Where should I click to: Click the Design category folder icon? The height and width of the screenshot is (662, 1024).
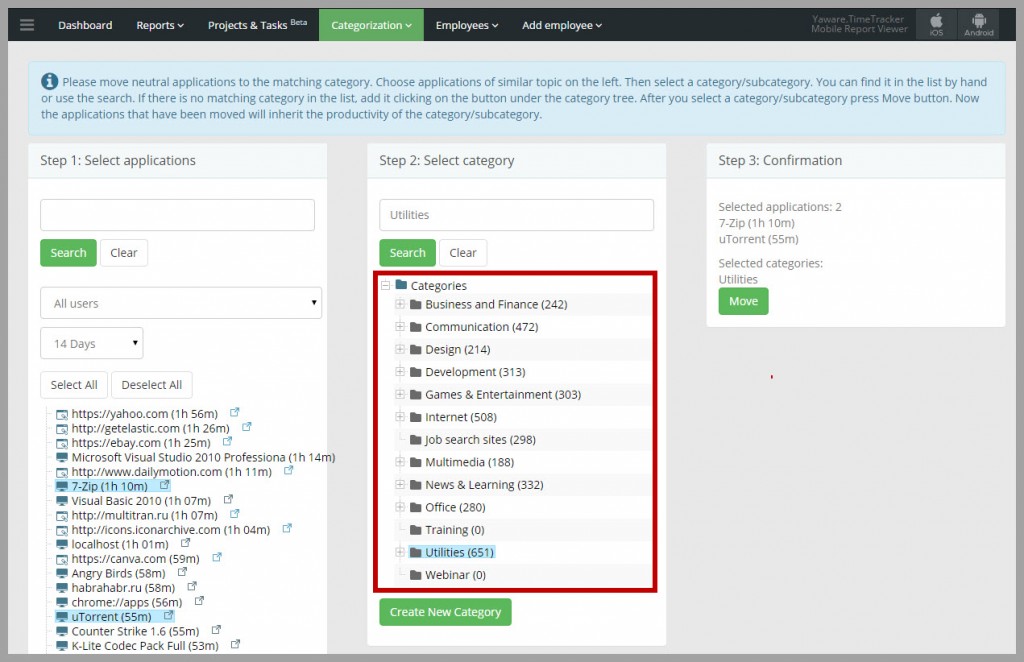[x=415, y=349]
